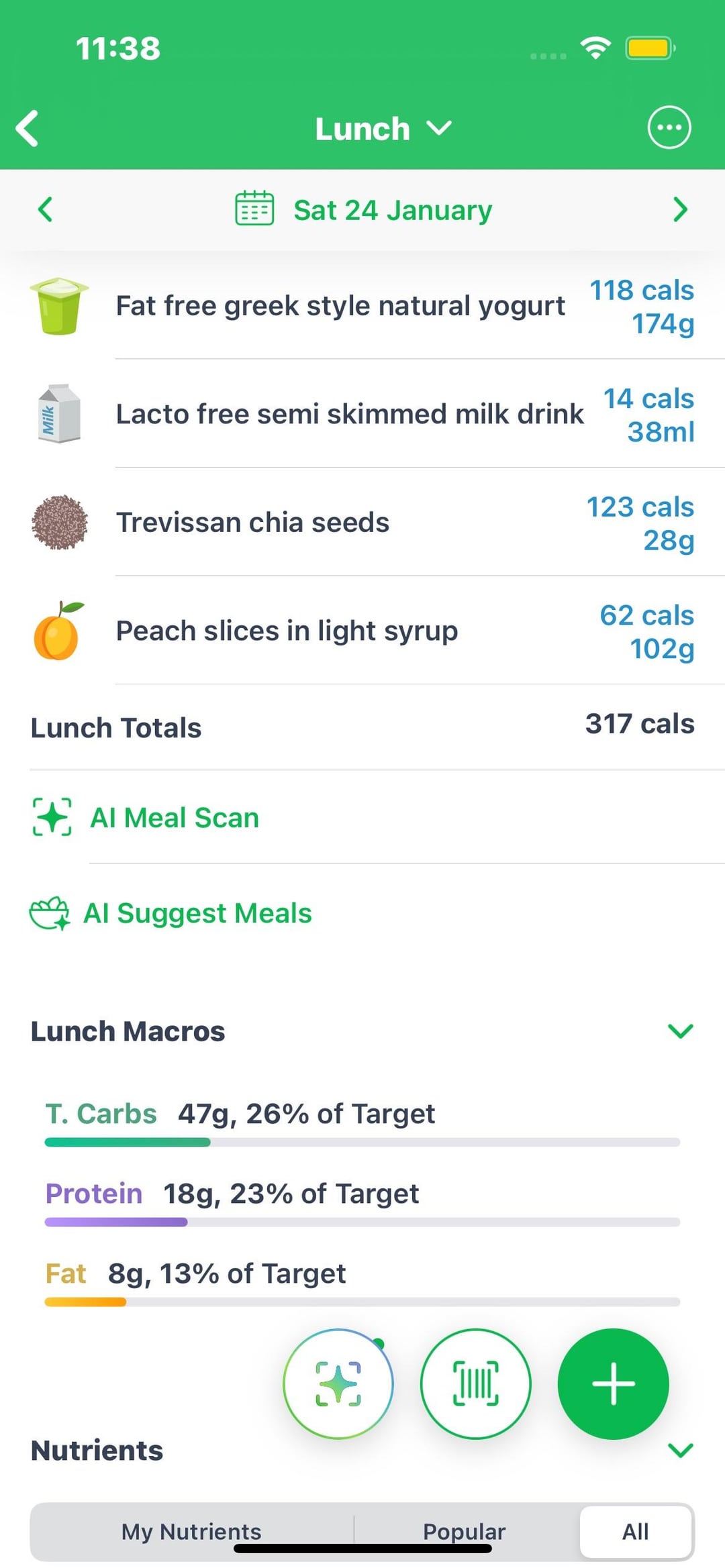Switch to the My Nutrients tab
This screenshot has width=725, height=1568.
pos(191,1531)
